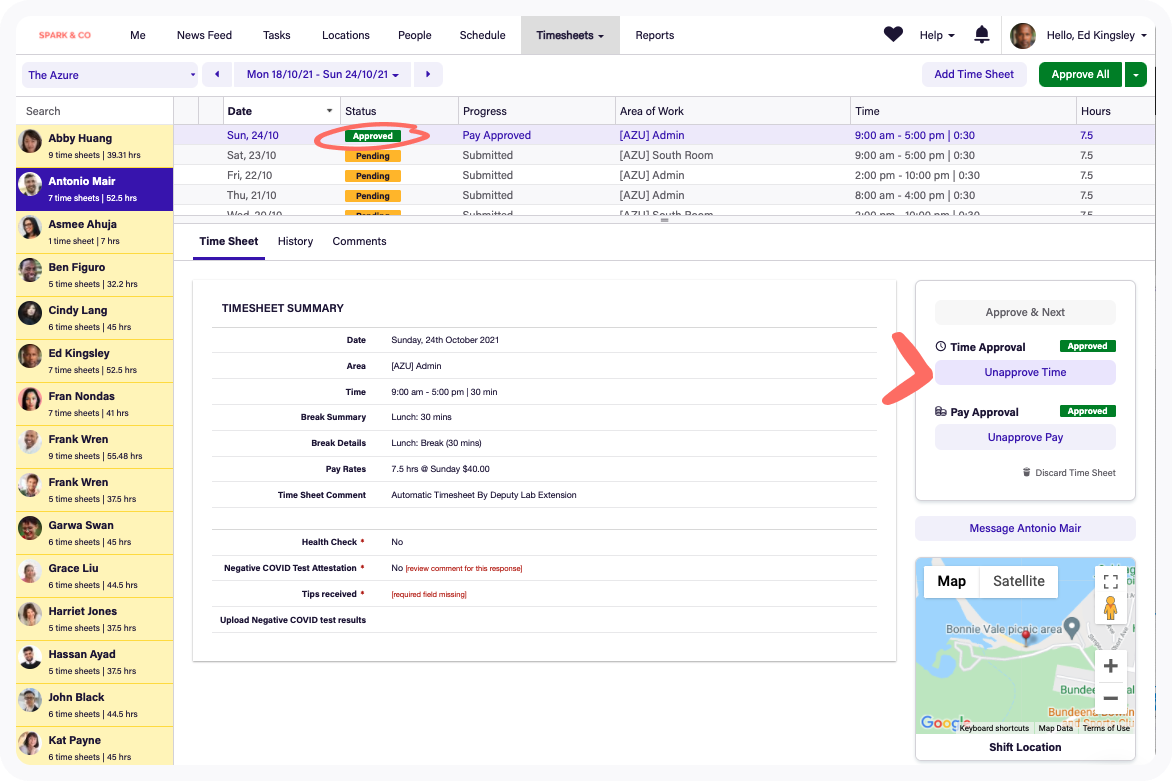Switch map to Satellite view
This screenshot has height=781, width=1172.
(1018, 581)
